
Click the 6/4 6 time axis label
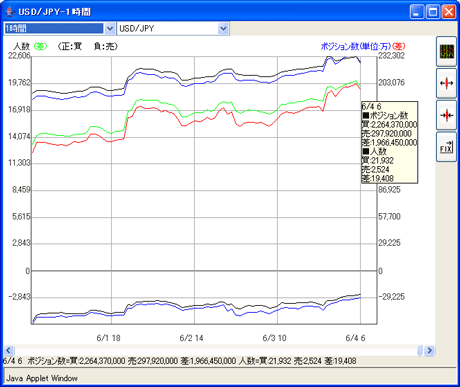(x=355, y=338)
